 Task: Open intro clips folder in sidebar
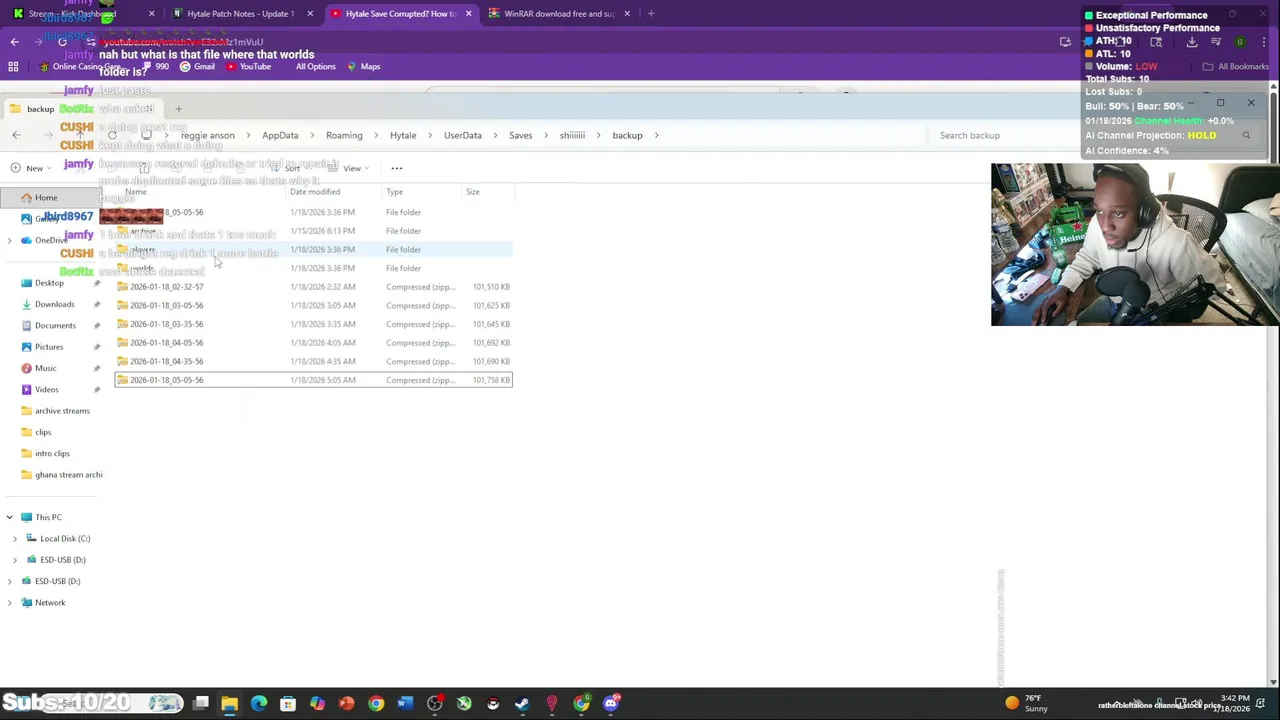[x=52, y=454]
